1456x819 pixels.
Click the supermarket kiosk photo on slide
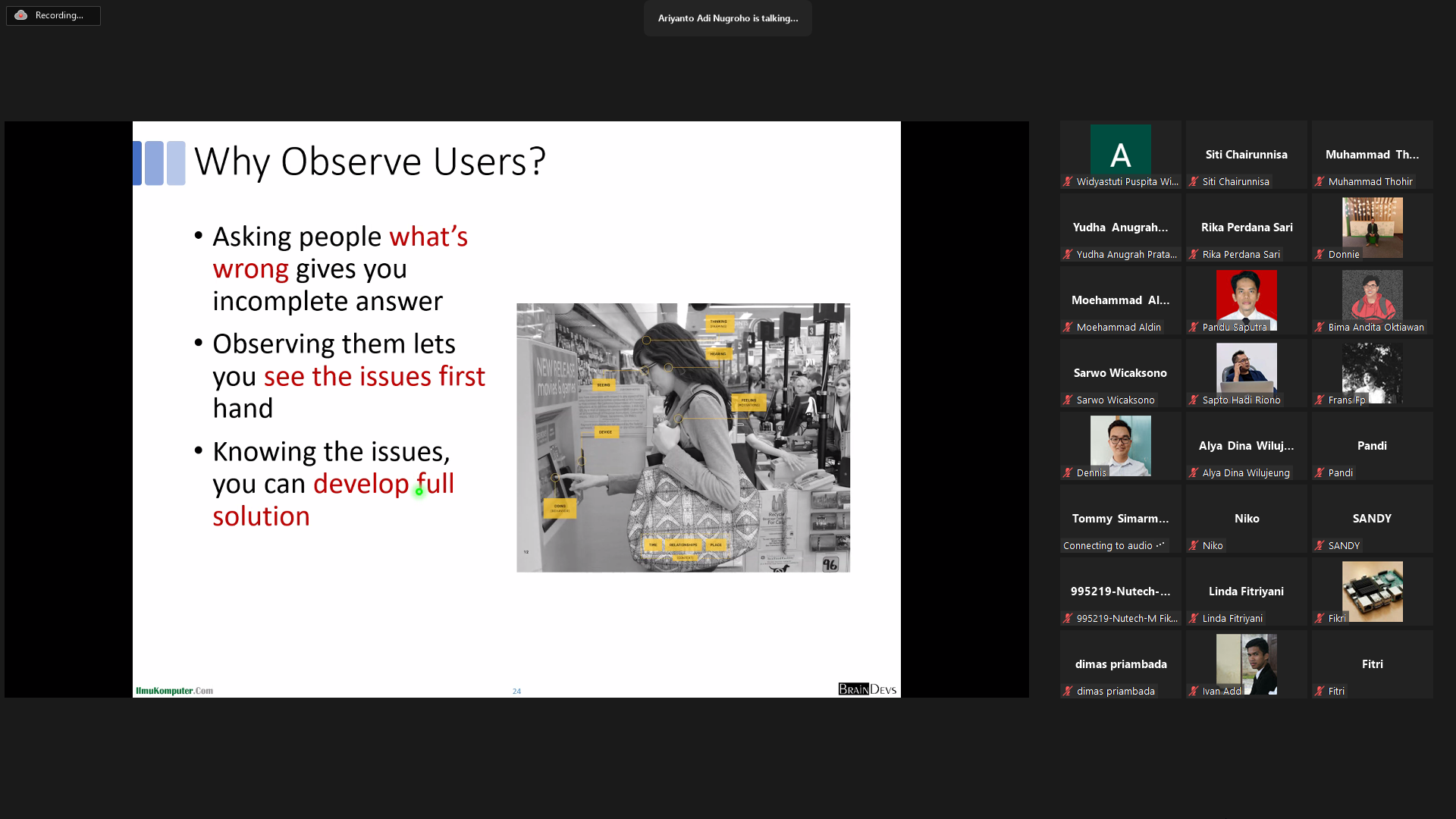(x=682, y=438)
